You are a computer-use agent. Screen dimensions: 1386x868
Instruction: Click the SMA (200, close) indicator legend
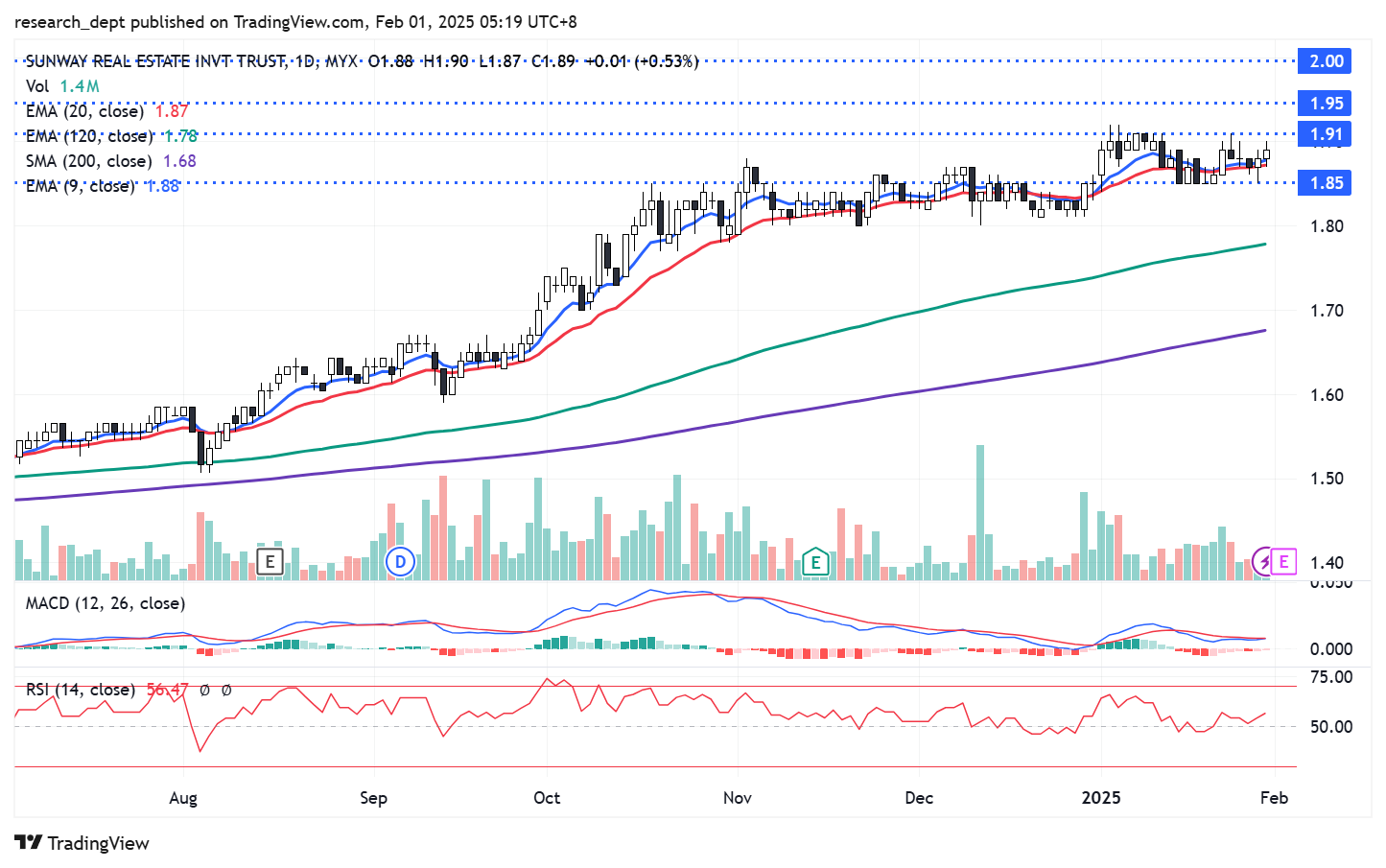click(x=89, y=161)
